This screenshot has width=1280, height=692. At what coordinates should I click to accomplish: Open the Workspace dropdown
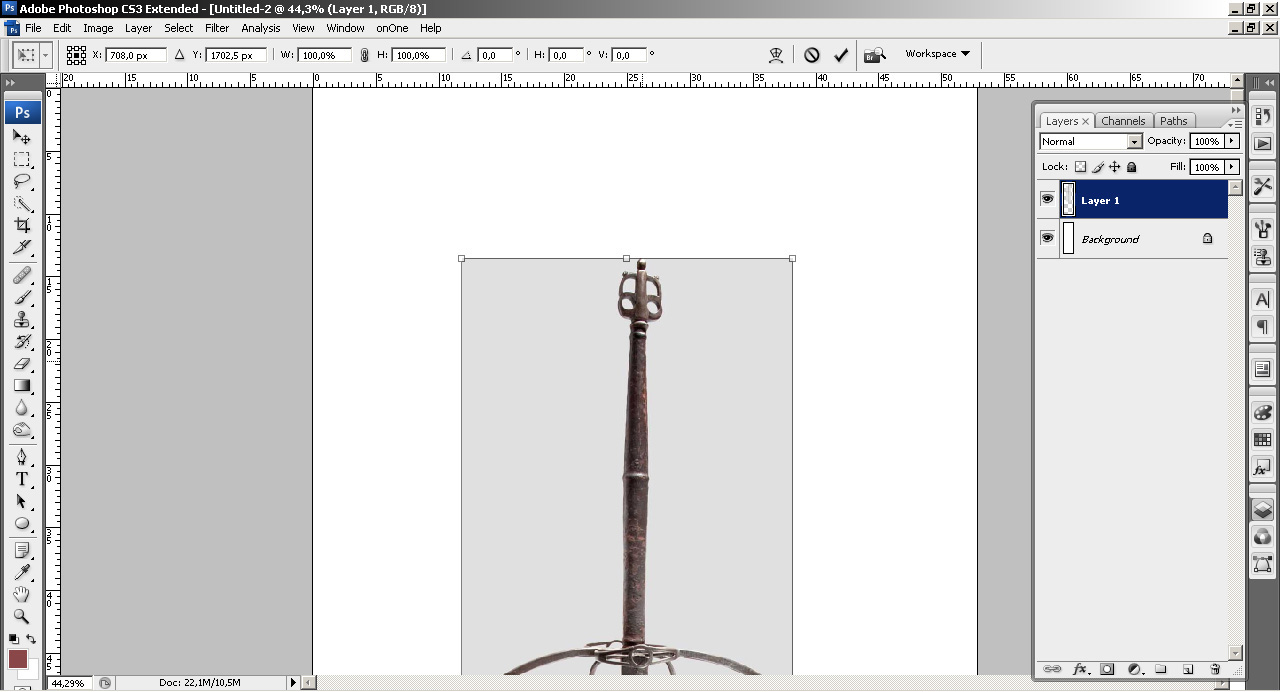click(x=937, y=54)
